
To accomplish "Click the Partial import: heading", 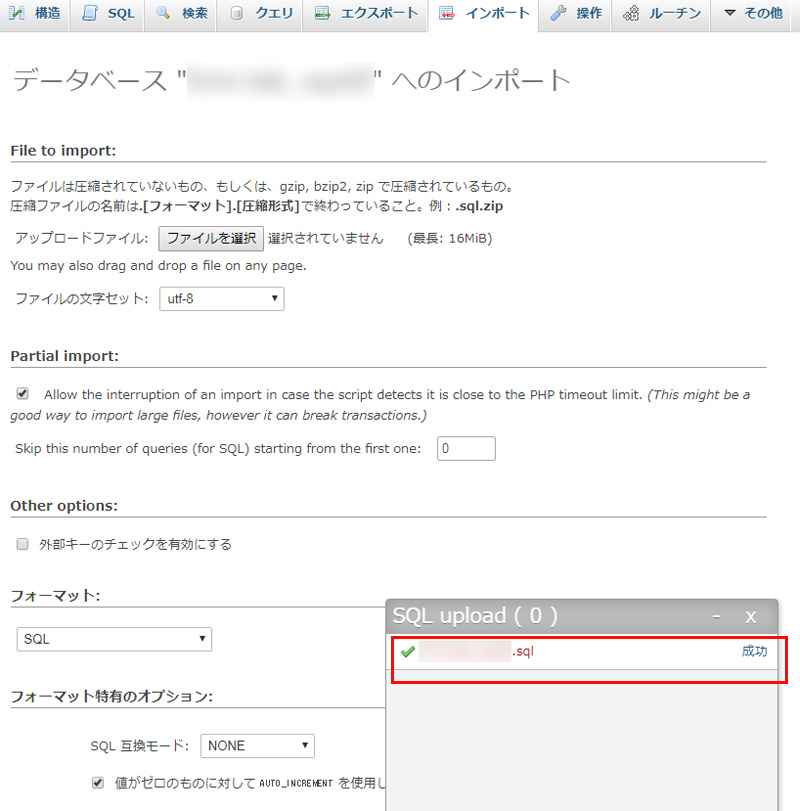I will 65,356.
